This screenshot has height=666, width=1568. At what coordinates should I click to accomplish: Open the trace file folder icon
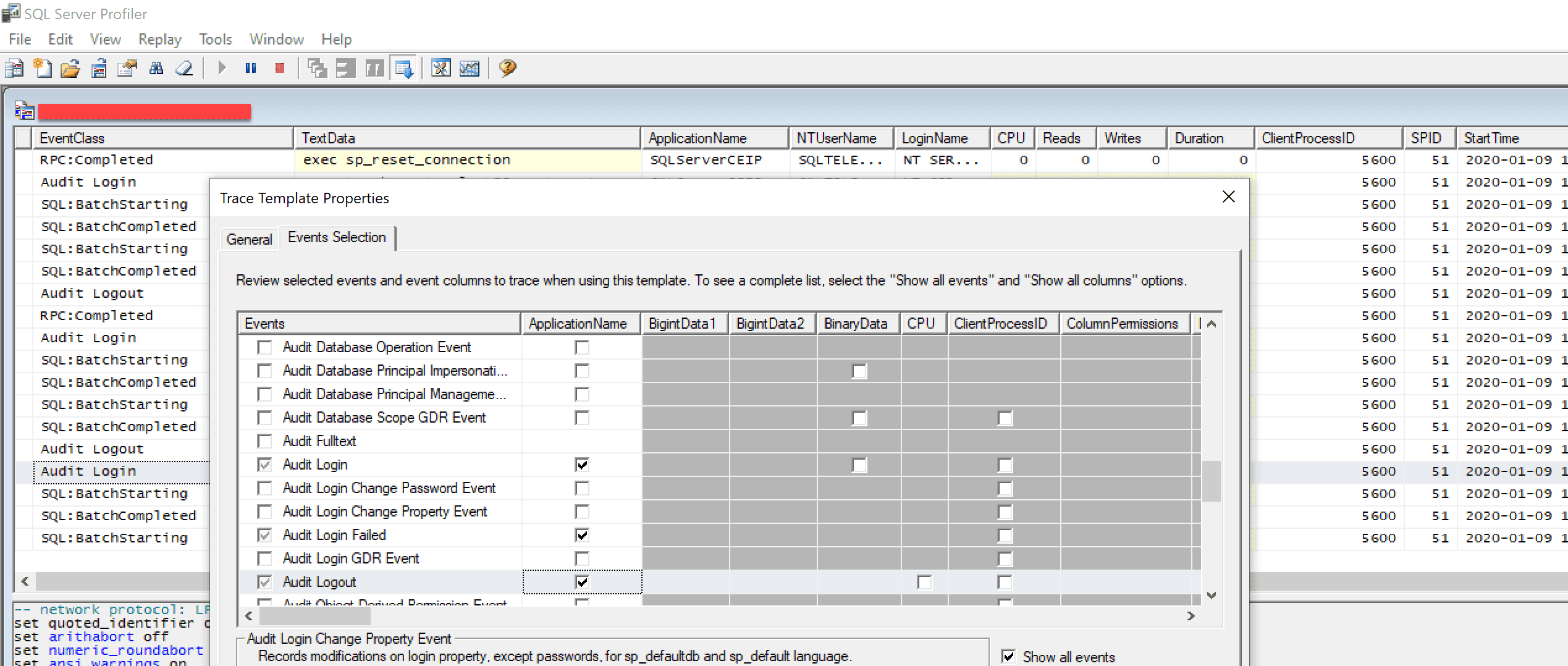(x=70, y=68)
